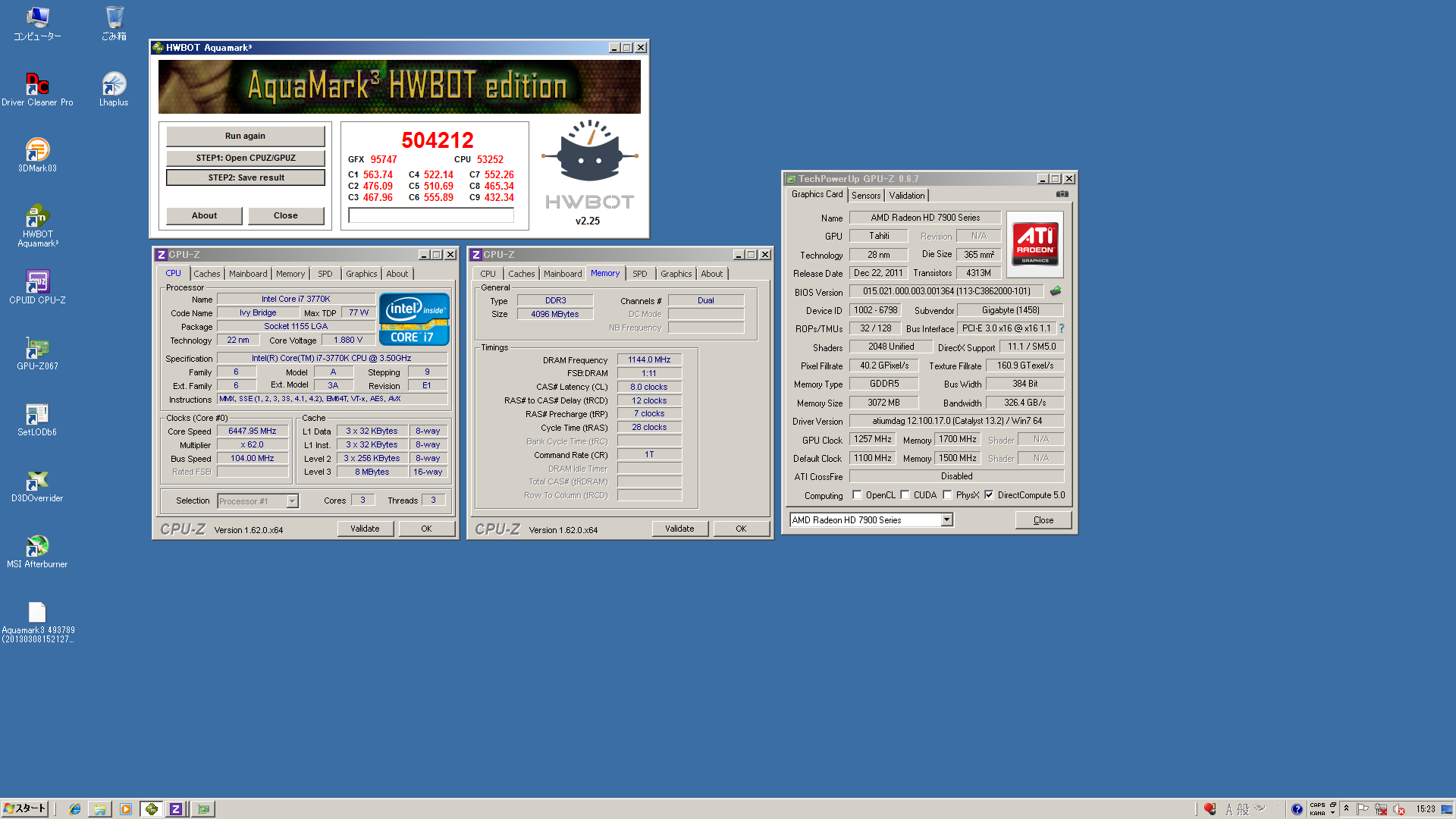Select the Graphics Card tab in GPU-Z
1456x819 pixels.
[x=817, y=194]
